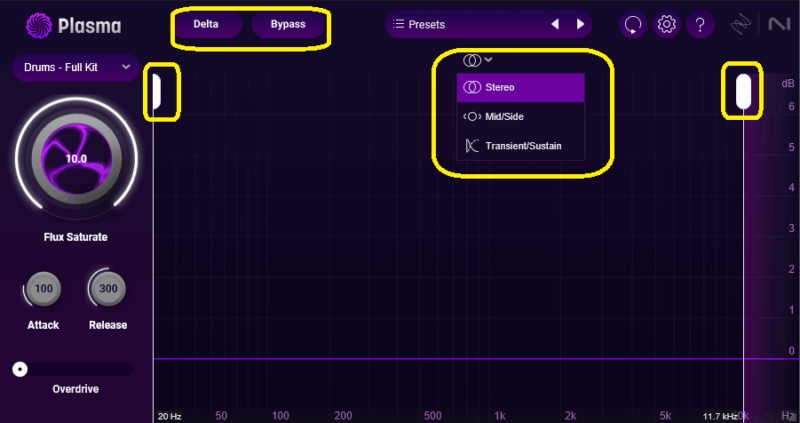Collapse the channel mode dropdown chevron

click(489, 60)
